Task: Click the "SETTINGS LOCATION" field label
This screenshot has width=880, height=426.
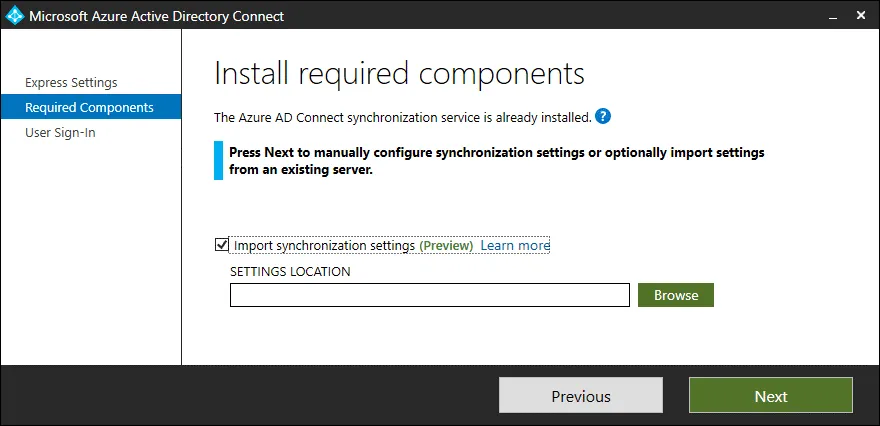Action: (x=290, y=271)
